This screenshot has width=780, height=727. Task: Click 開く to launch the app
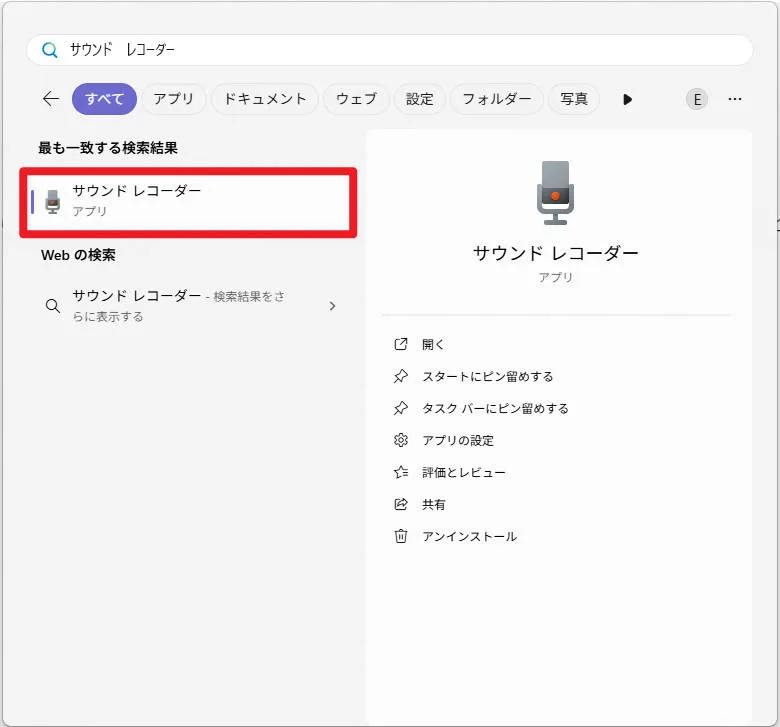pyautogui.click(x=433, y=344)
